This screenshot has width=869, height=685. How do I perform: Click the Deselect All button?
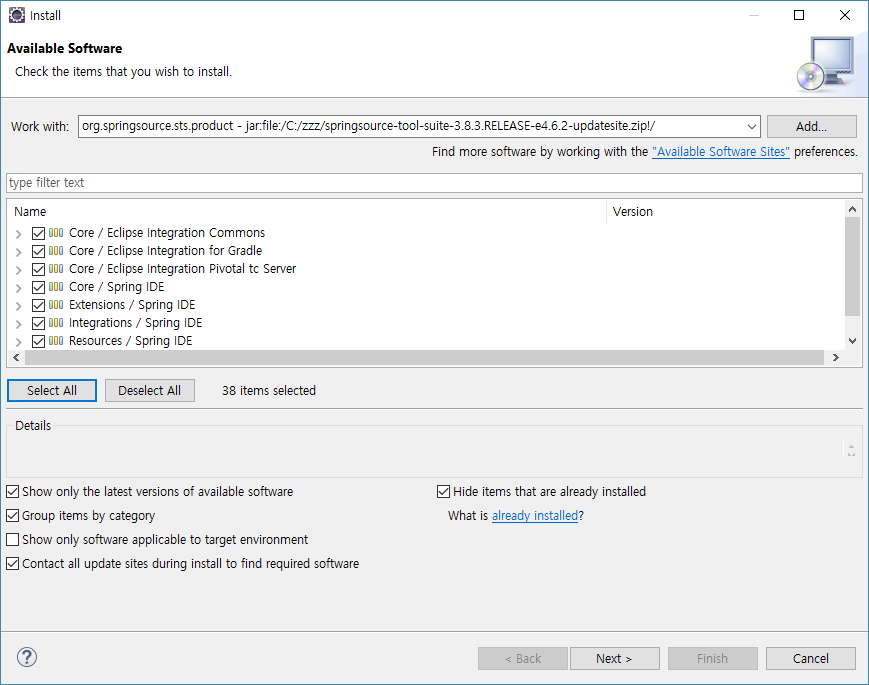[x=150, y=391]
